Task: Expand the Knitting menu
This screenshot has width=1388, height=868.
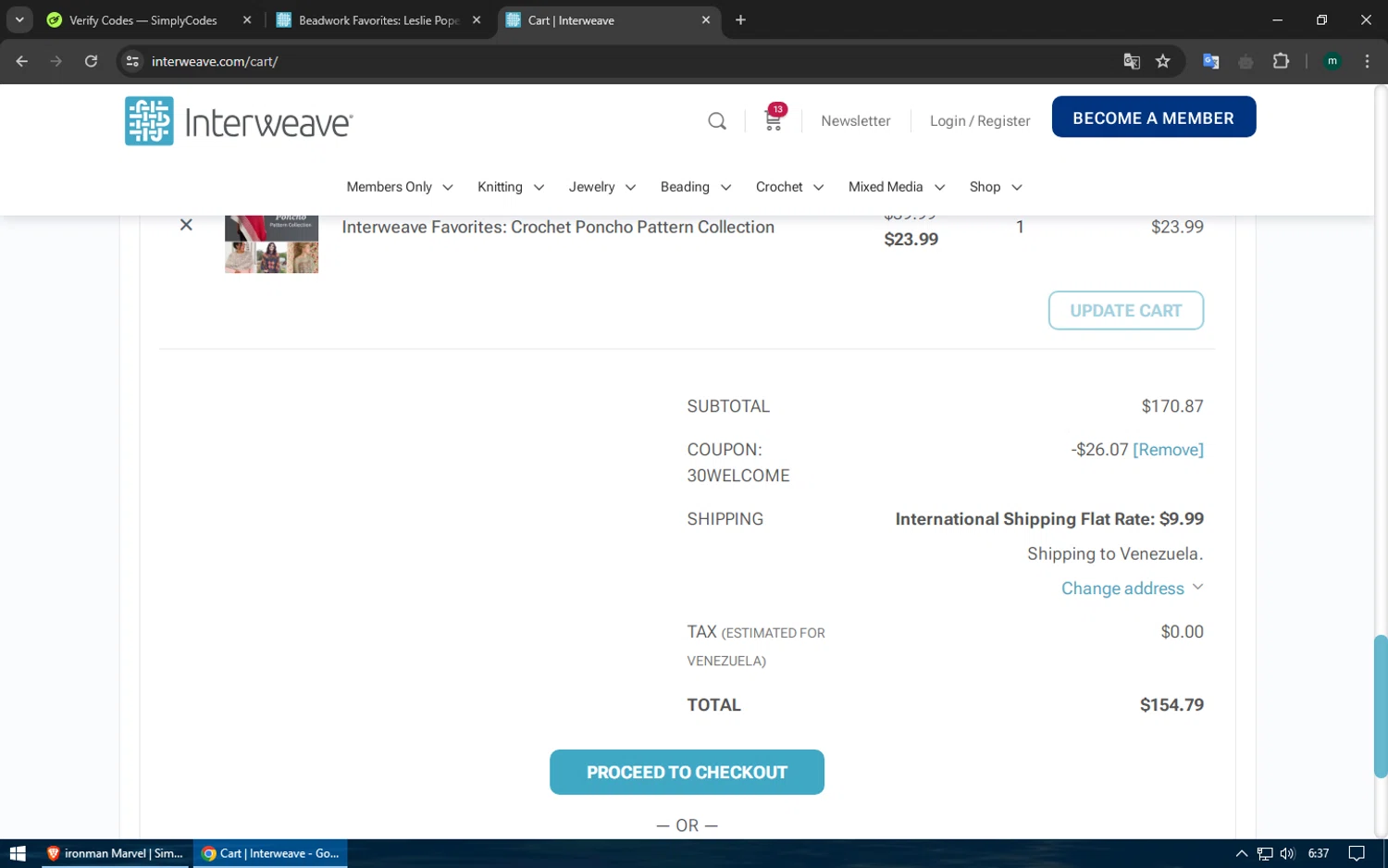Action: tap(511, 187)
